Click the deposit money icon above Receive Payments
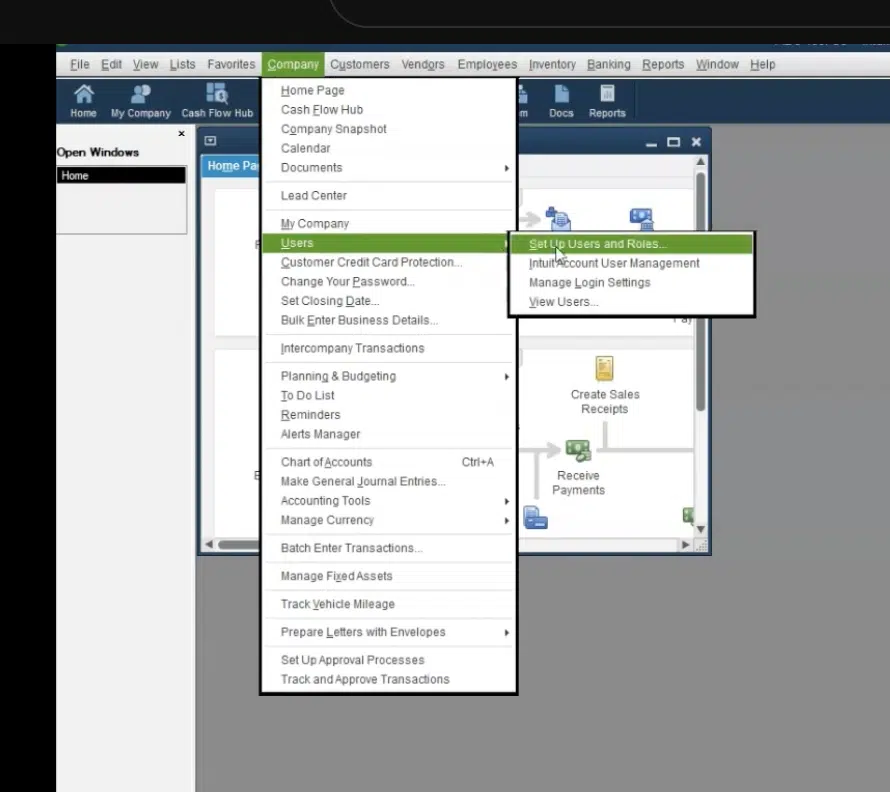 point(578,449)
